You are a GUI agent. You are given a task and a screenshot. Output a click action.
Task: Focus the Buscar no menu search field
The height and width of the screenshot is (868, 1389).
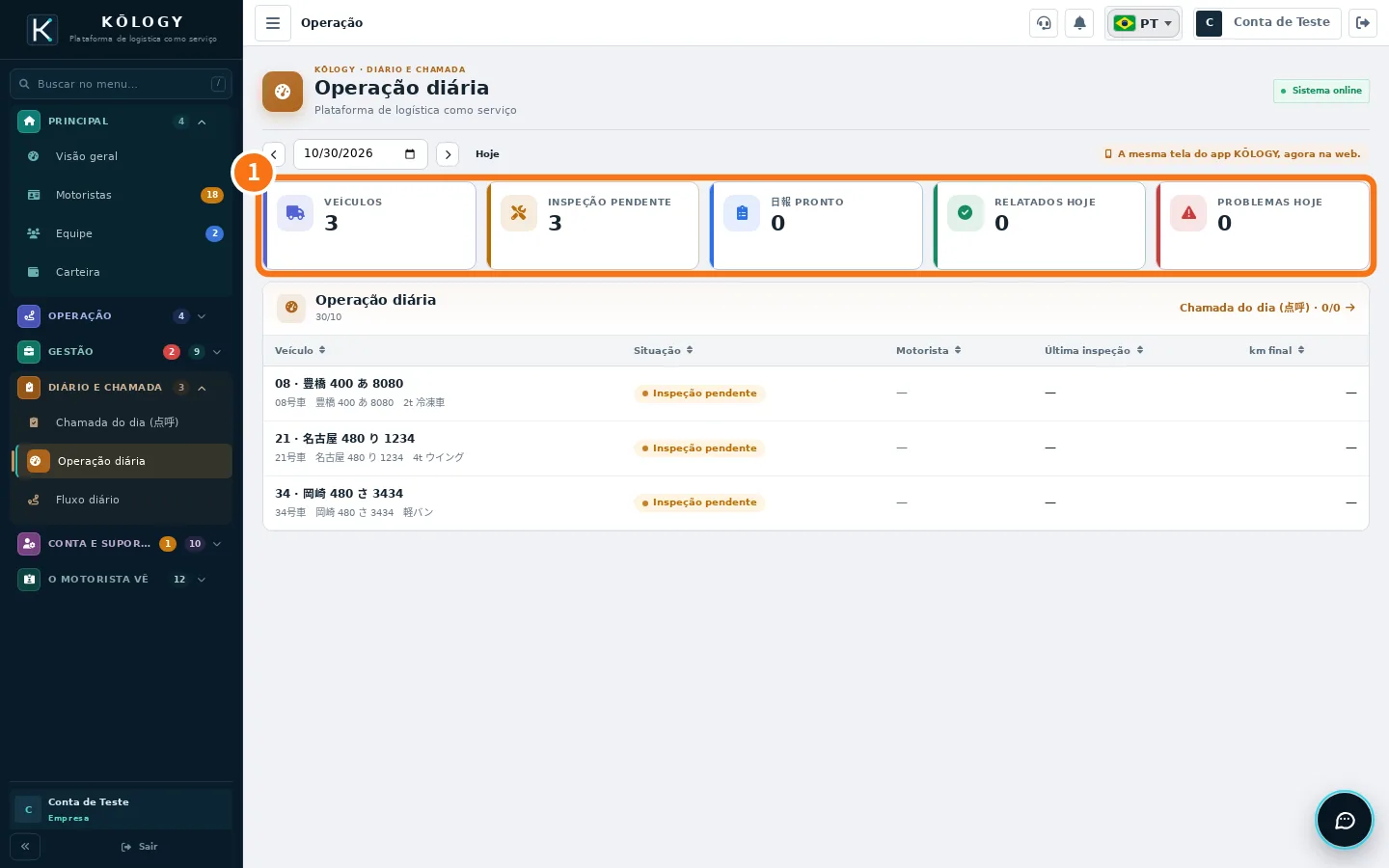[121, 84]
